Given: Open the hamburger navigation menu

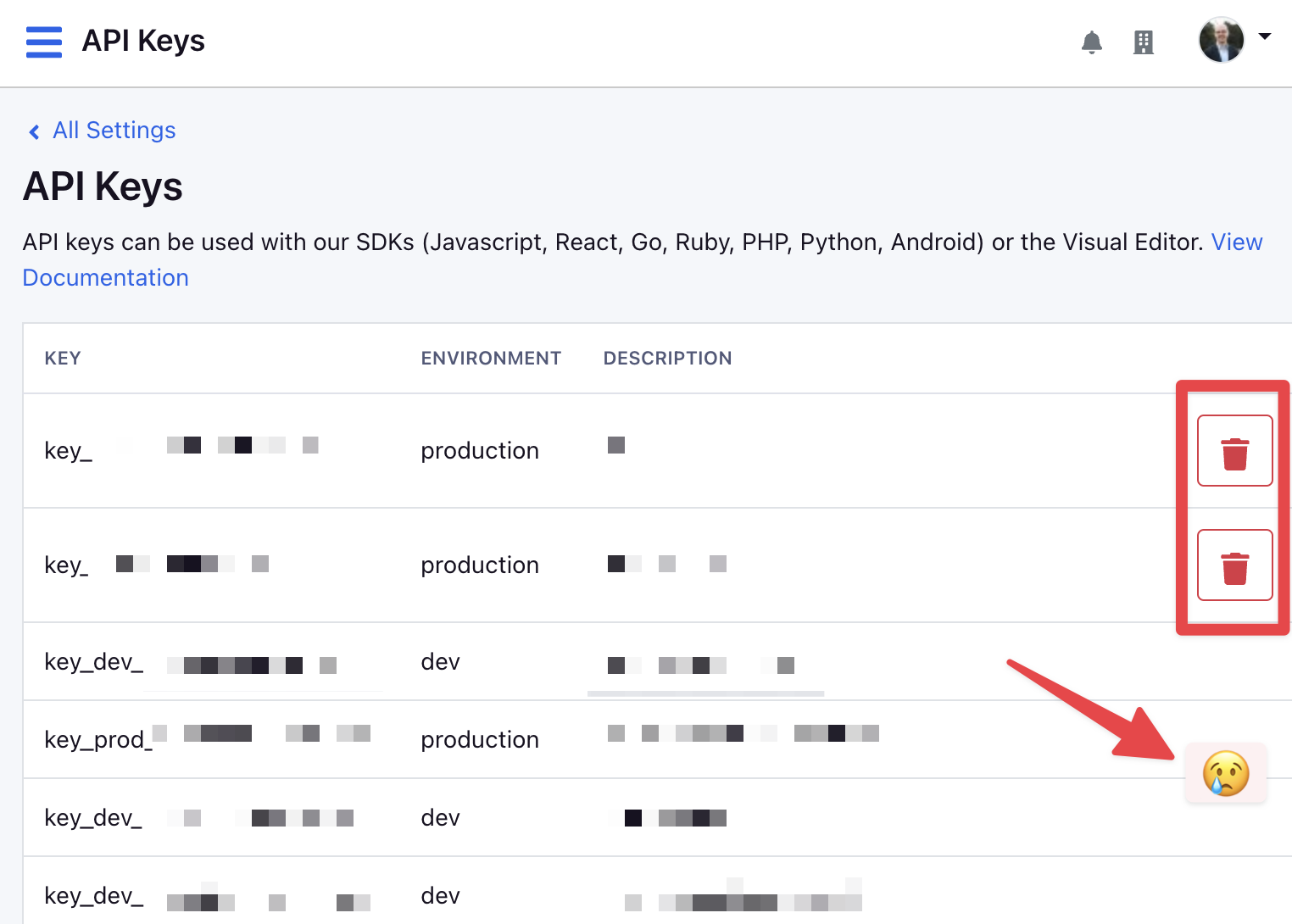Looking at the screenshot, I should pos(44,42).
